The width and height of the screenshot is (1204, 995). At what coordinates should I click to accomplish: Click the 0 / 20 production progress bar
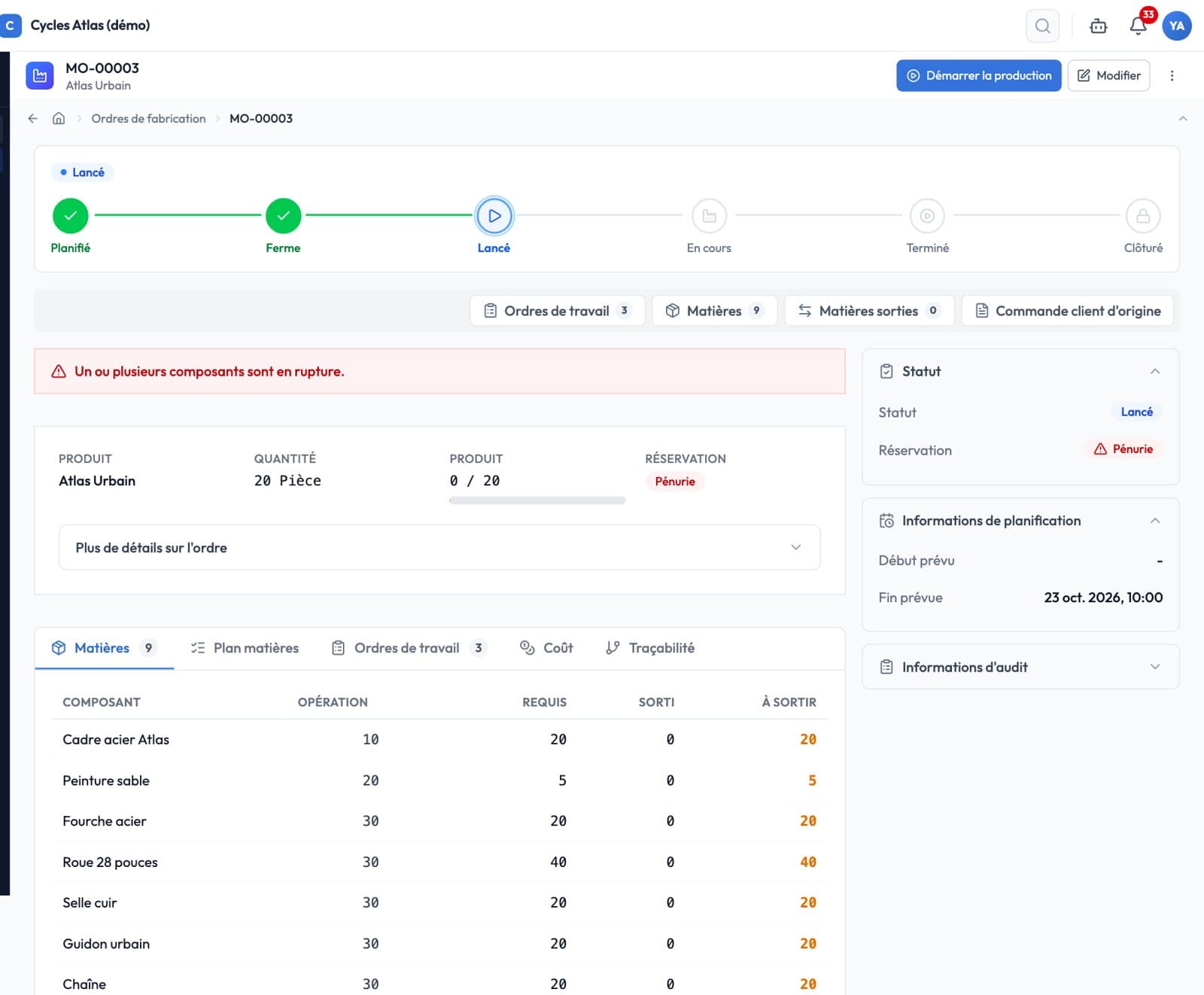[537, 501]
